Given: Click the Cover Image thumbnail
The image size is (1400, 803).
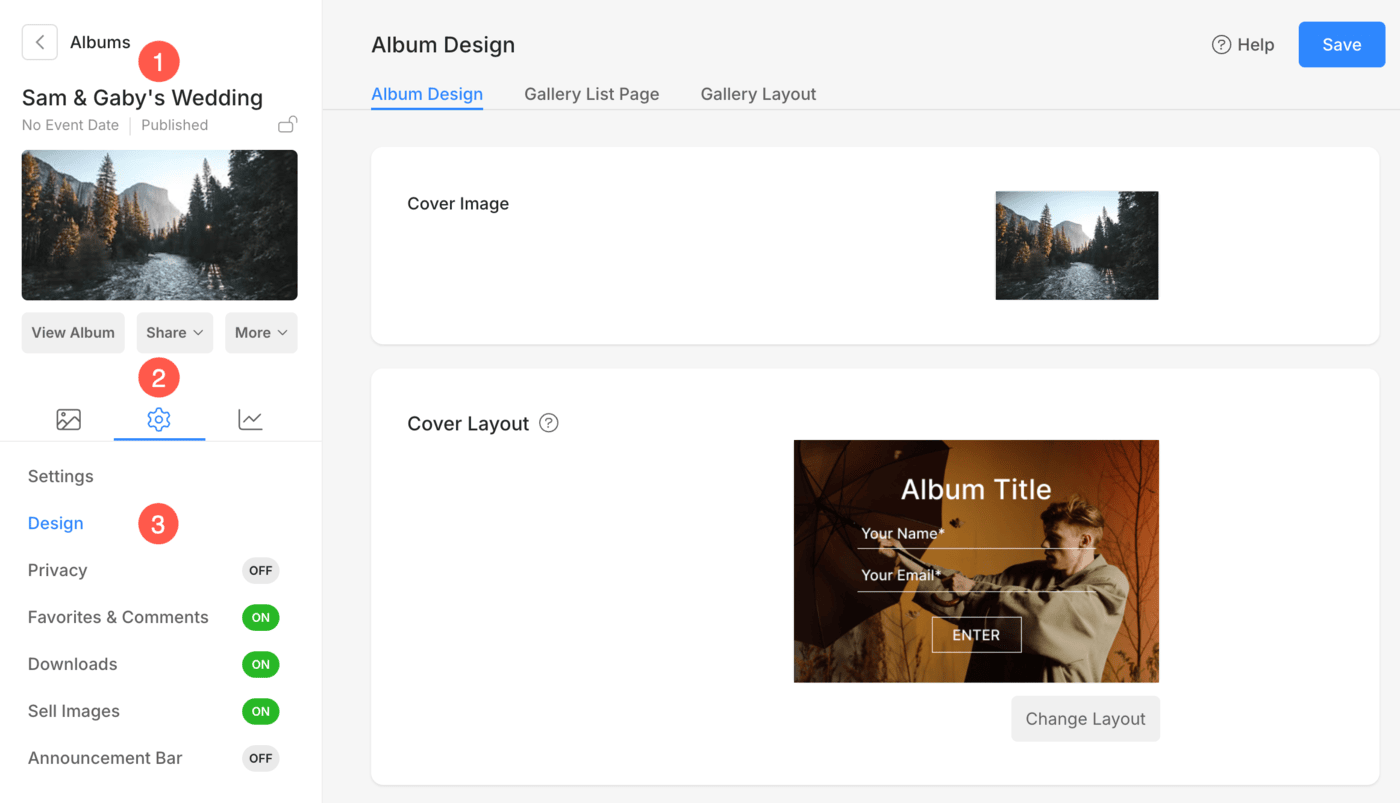Looking at the screenshot, I should 1077,245.
